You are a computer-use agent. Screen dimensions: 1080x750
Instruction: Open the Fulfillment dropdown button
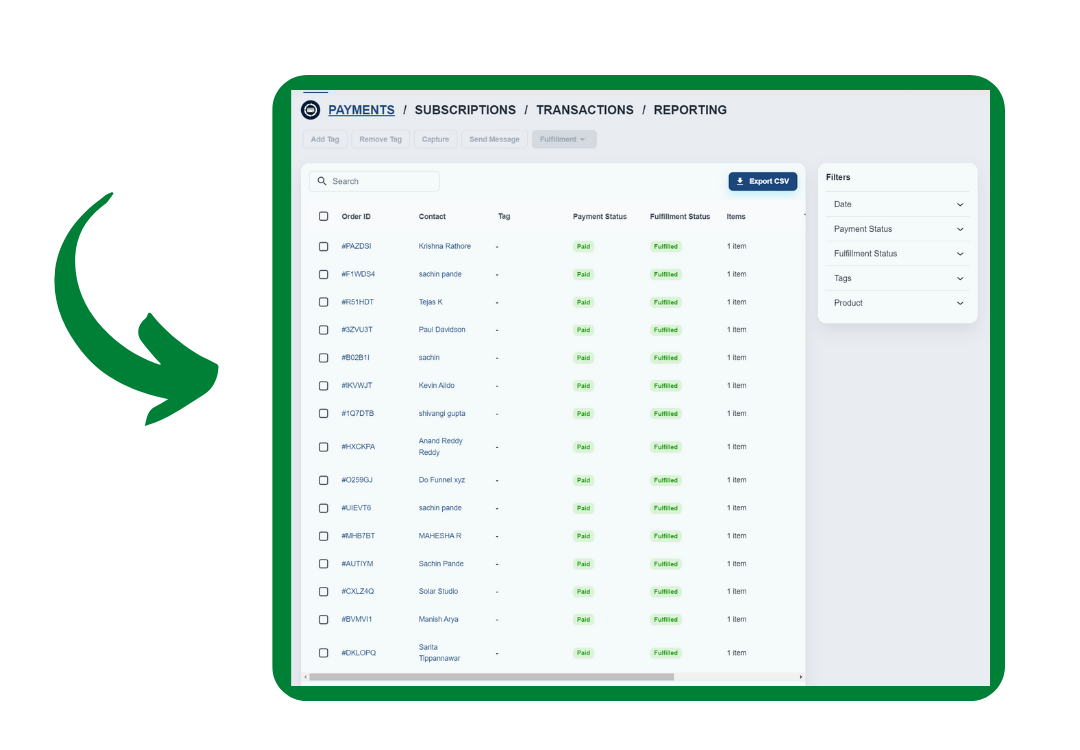564,140
